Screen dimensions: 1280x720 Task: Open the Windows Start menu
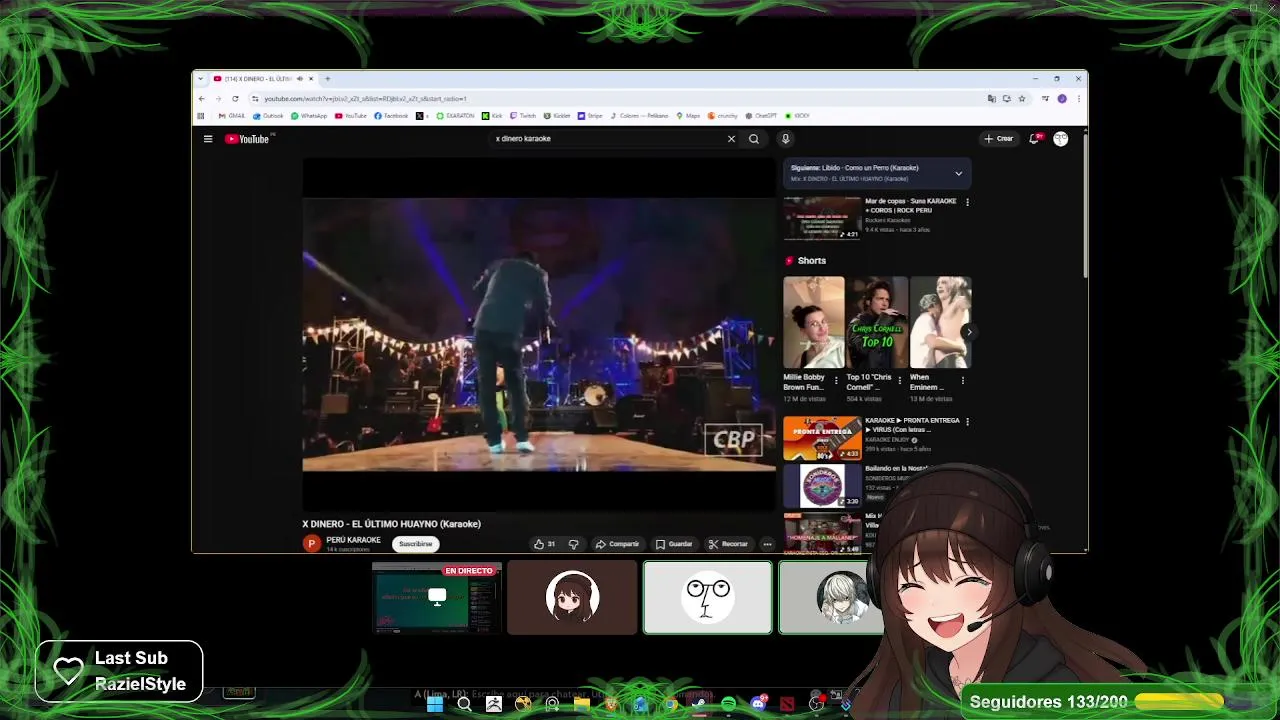coord(435,704)
